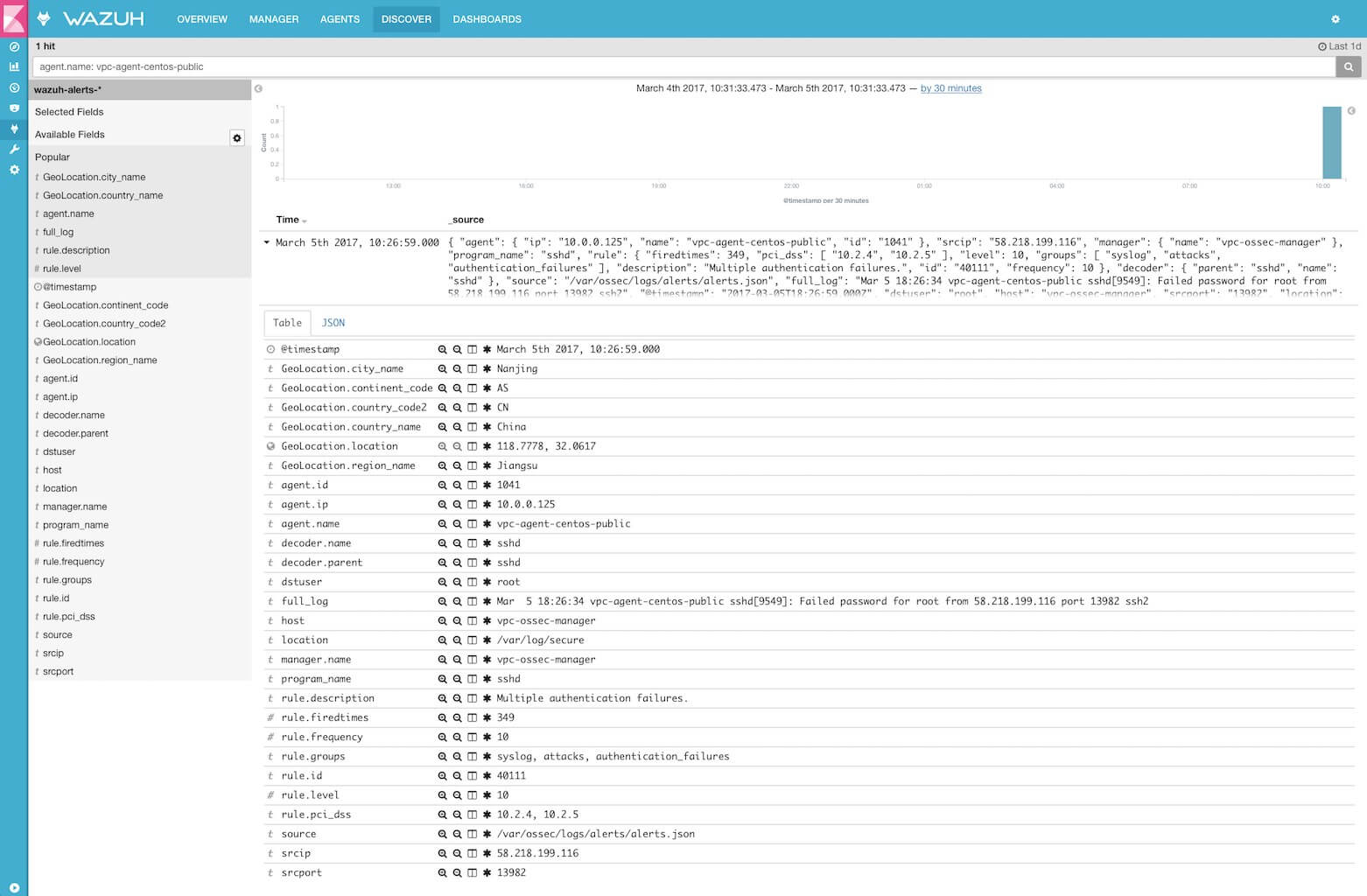Filter out value on agent.name row
The height and width of the screenshot is (896, 1367).
point(457,524)
